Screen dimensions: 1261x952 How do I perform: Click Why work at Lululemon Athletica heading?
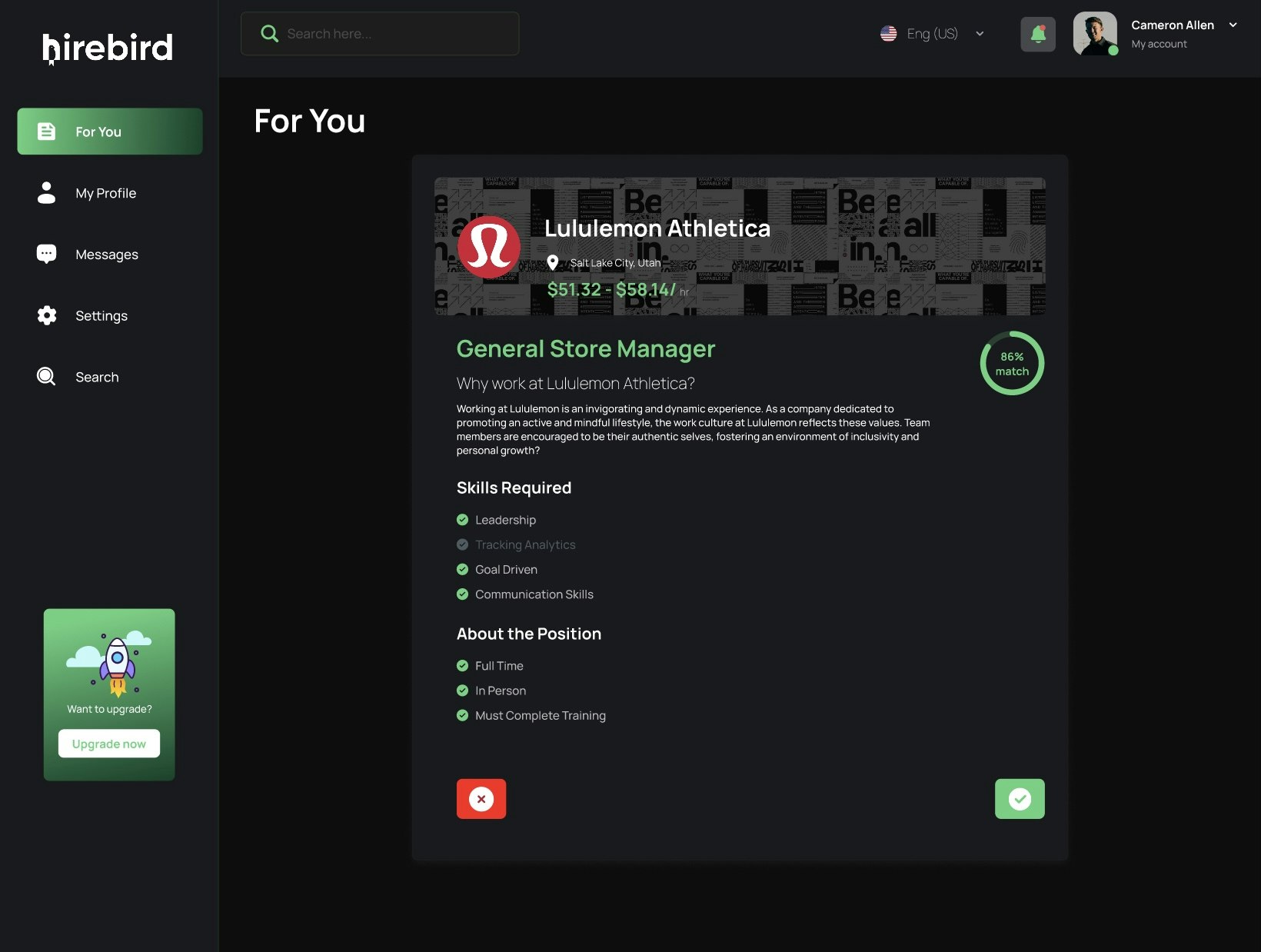[576, 383]
